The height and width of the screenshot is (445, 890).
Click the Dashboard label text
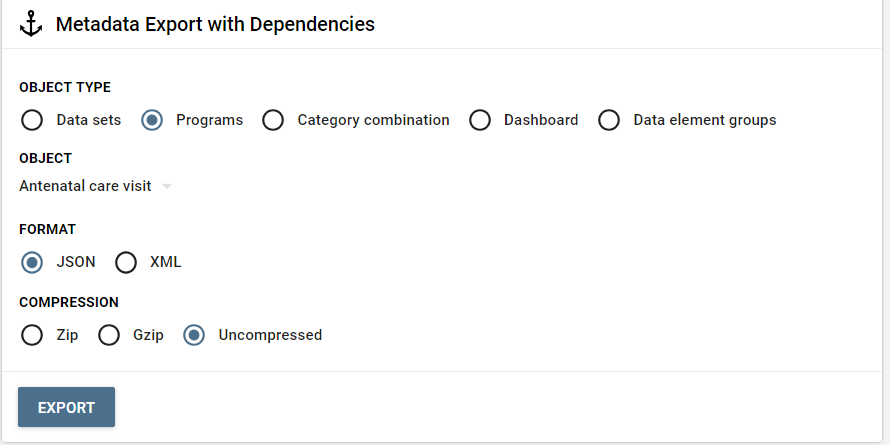[540, 120]
